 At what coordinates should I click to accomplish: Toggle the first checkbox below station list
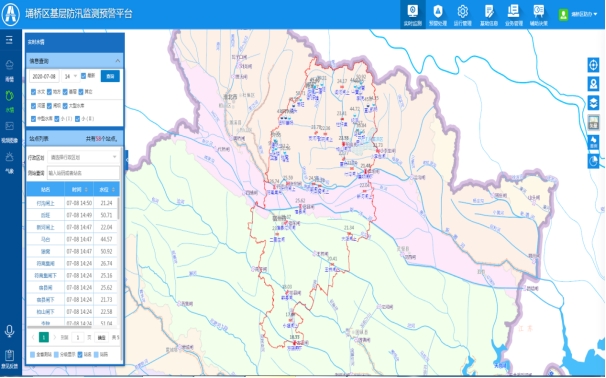tap(32, 354)
